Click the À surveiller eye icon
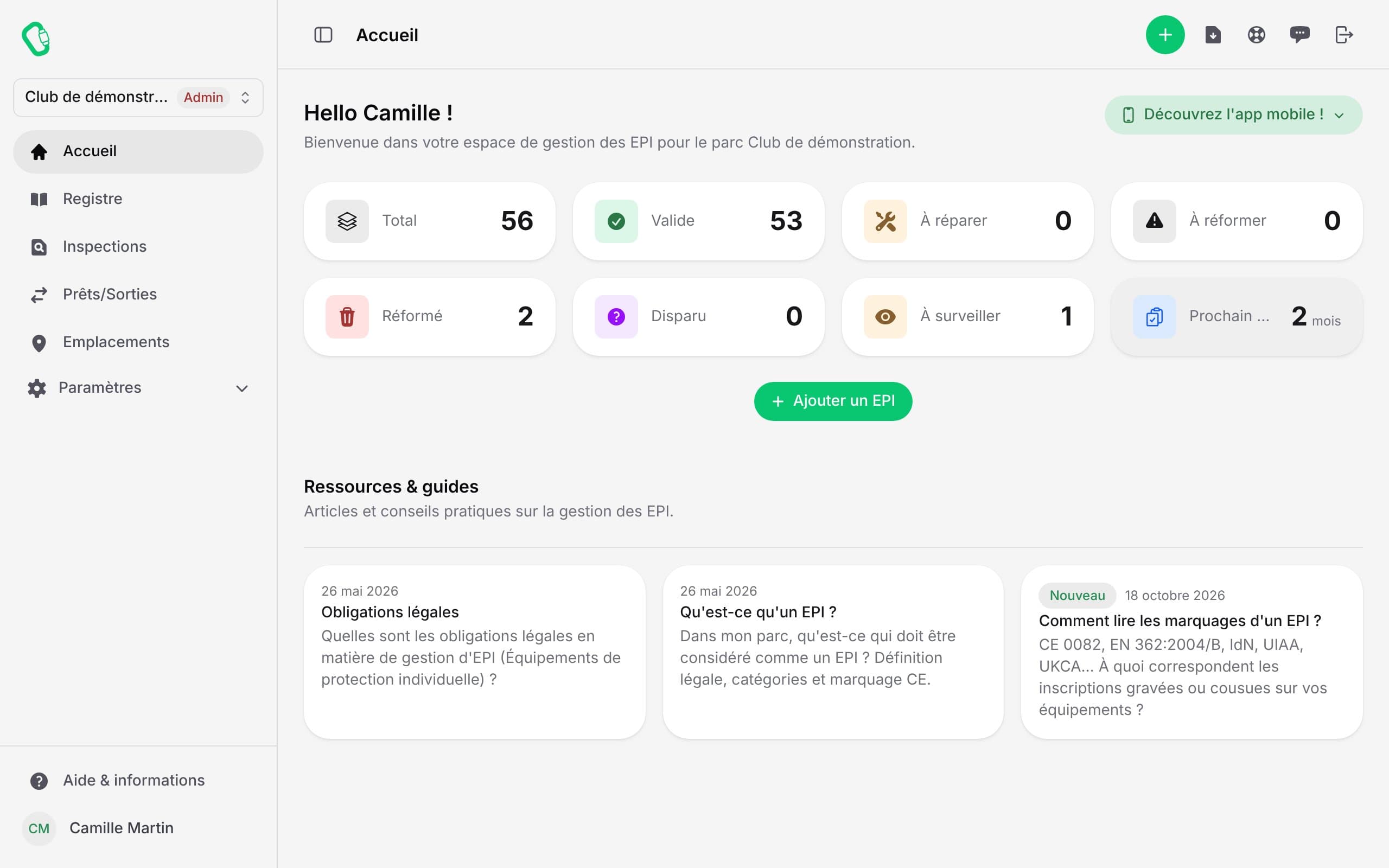1389x868 pixels. (885, 316)
